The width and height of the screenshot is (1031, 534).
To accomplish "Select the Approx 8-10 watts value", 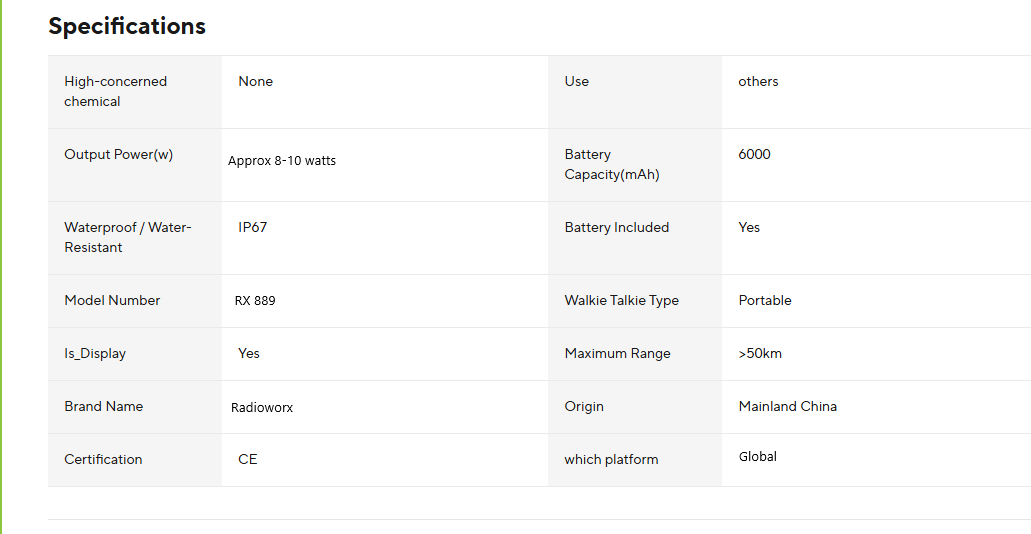I will (x=282, y=161).
